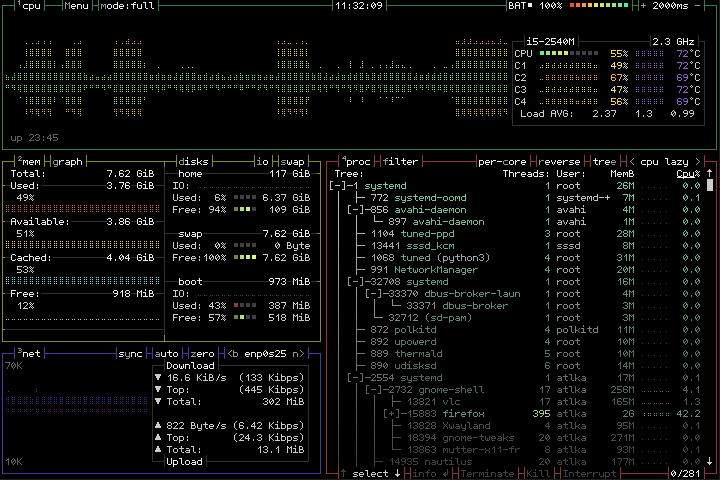
Task: Toggle disk io mode
Action: coord(262,162)
